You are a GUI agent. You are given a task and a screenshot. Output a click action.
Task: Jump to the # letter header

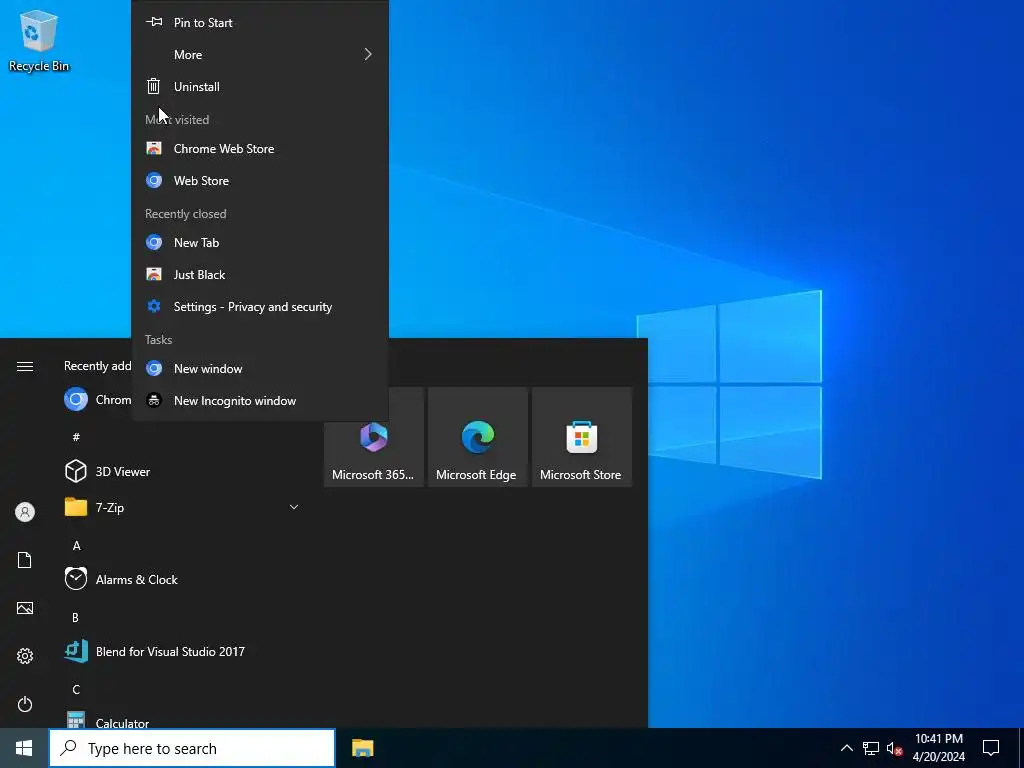click(76, 437)
